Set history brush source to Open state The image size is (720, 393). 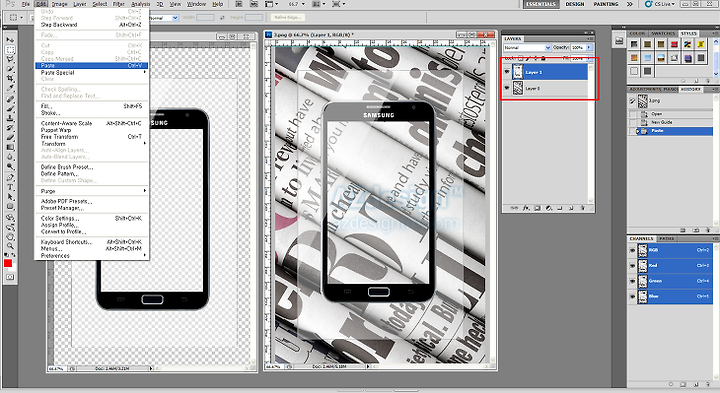click(632, 114)
